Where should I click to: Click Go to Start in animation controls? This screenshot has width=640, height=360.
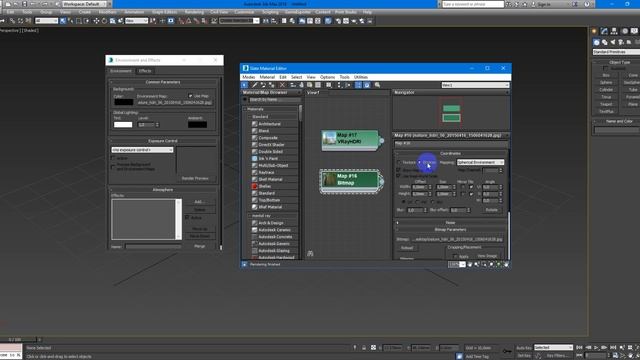579,347
